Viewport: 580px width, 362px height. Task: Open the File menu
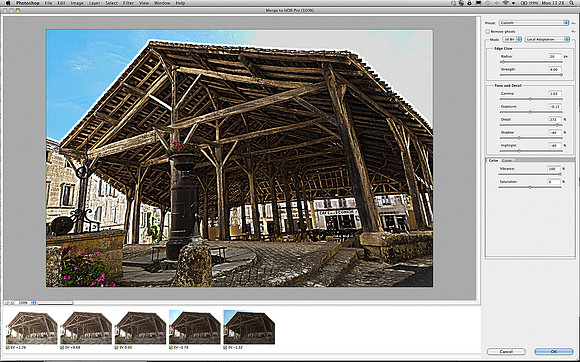click(x=48, y=3)
